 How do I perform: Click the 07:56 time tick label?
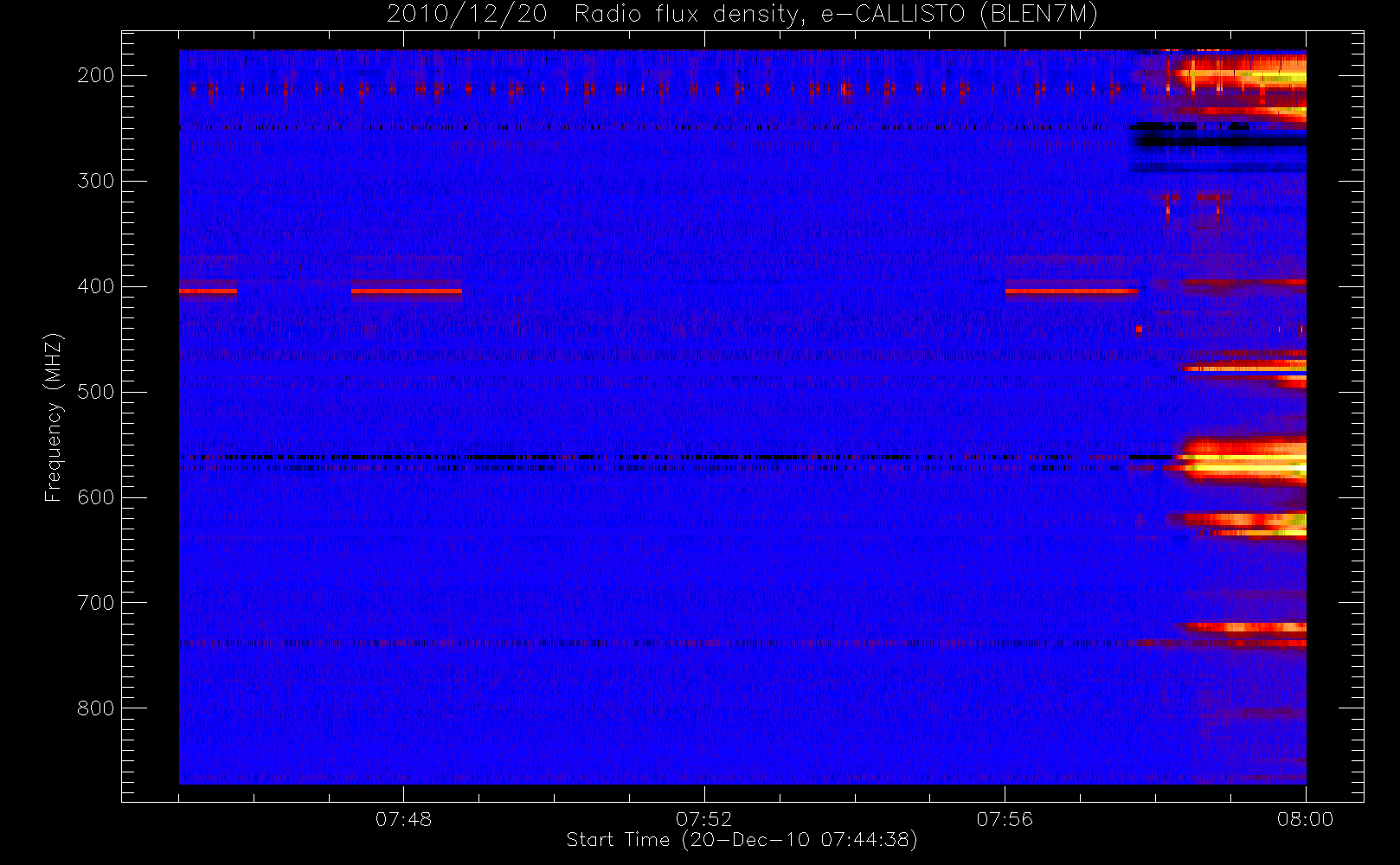coord(1005,819)
